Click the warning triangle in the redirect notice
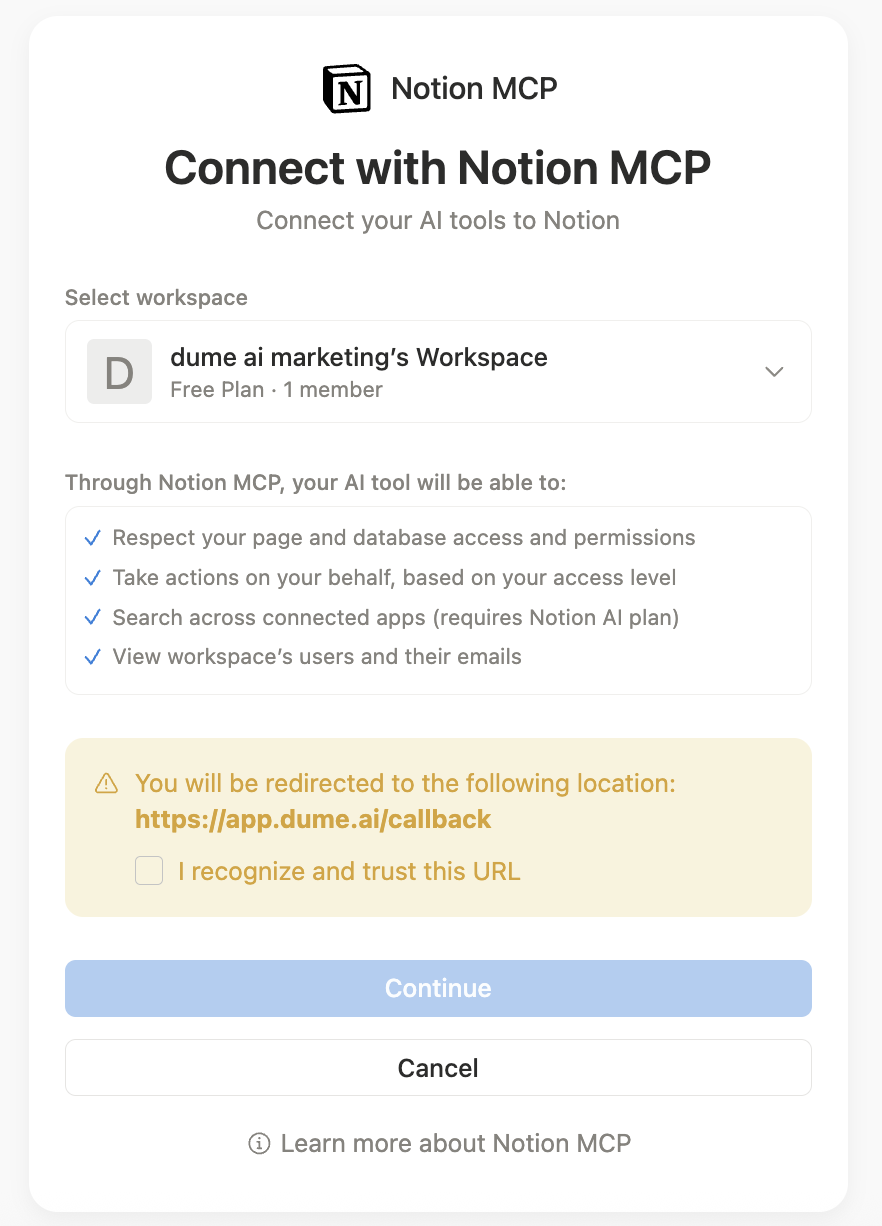Screen dimensions: 882x1226 tap(104, 784)
